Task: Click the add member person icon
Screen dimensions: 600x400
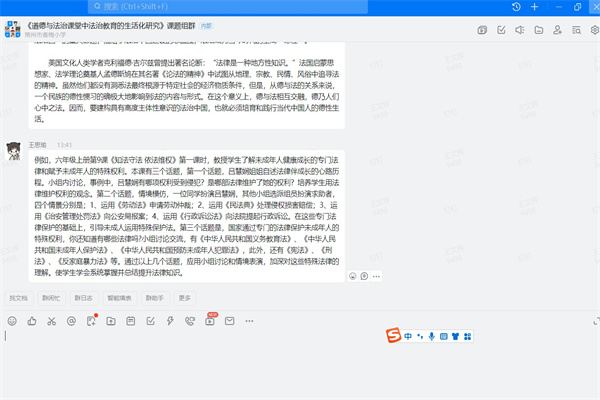Action: 557,30
